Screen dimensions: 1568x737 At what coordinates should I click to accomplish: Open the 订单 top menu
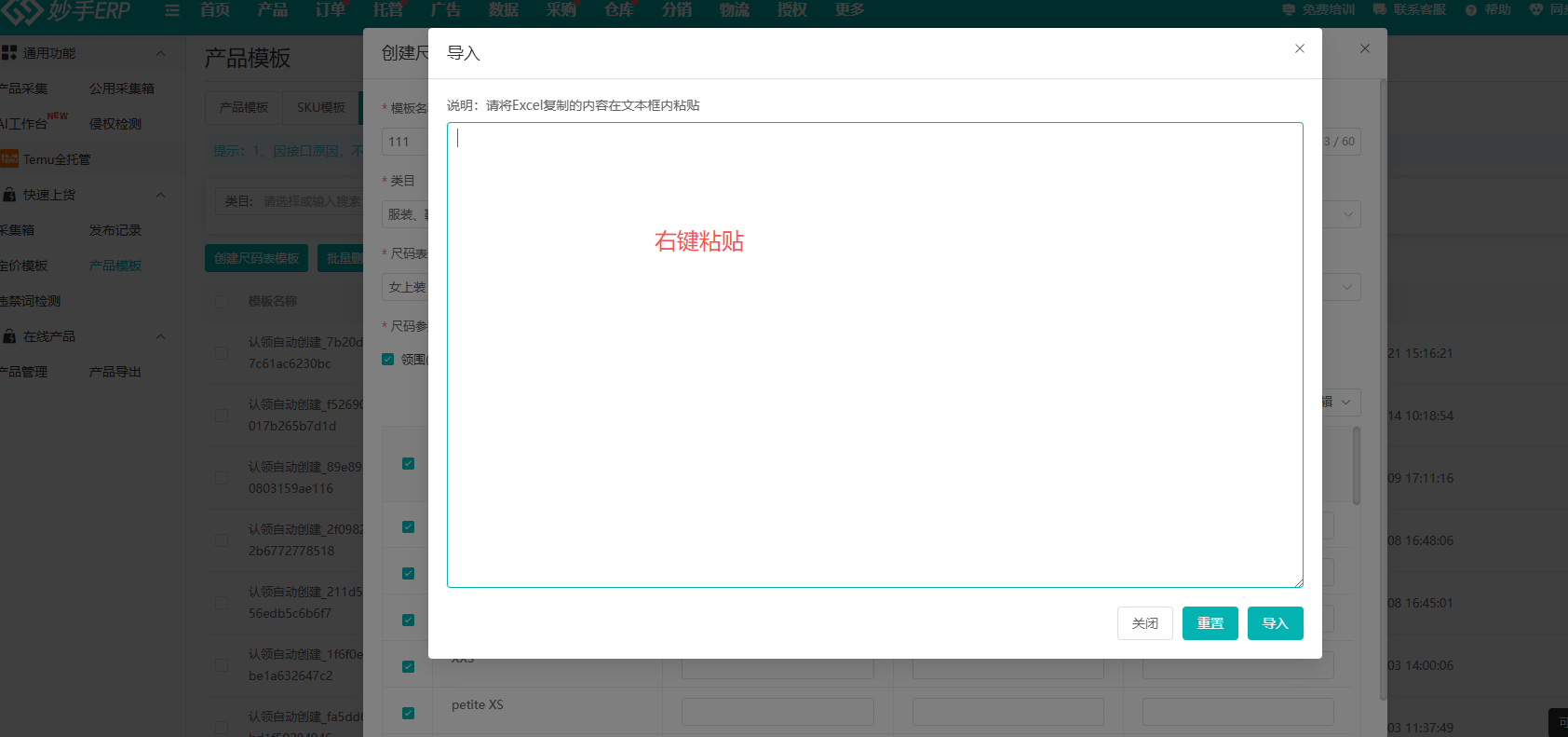pyautogui.click(x=331, y=10)
